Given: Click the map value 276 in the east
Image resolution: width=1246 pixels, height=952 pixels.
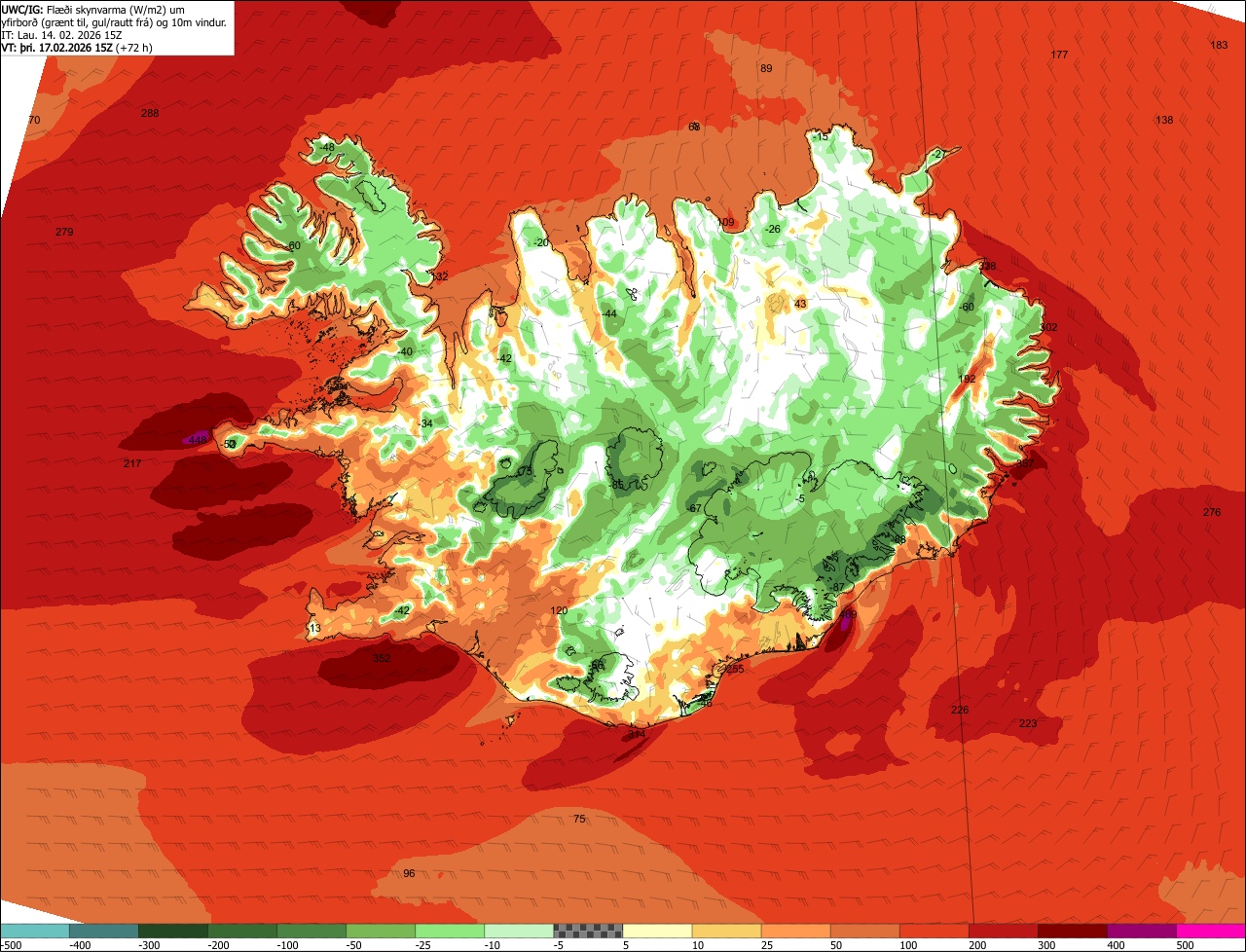Looking at the screenshot, I should pos(1211,512).
